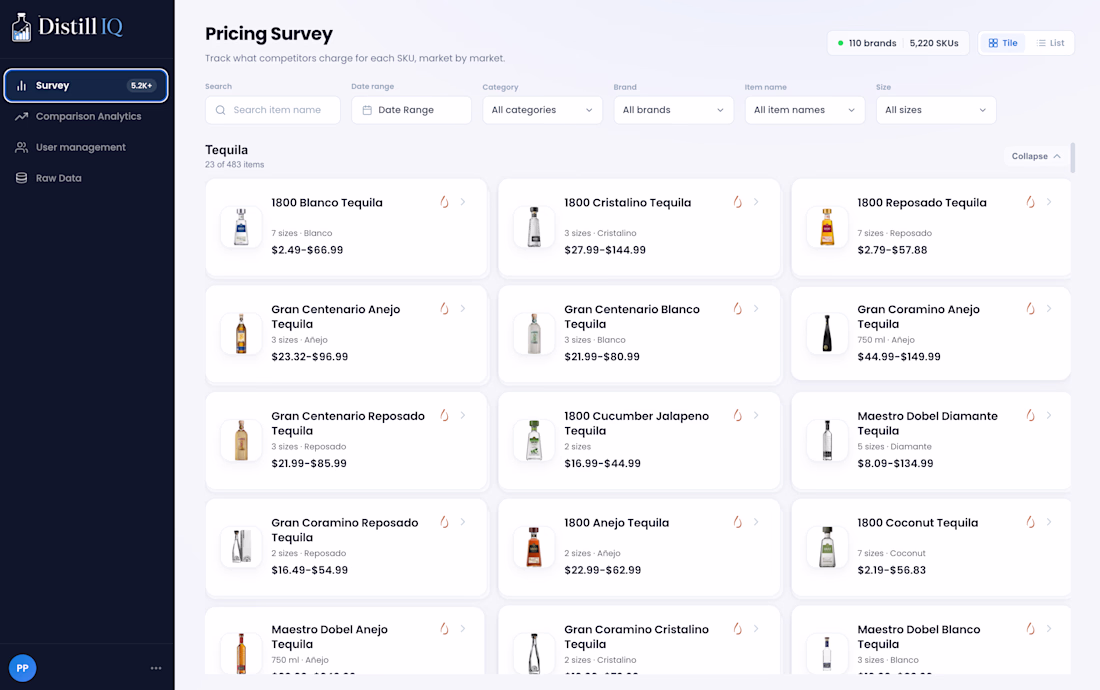1100x690 pixels.
Task: Click flame icon on 1800 Reposado Tequila
Action: click(x=1030, y=202)
